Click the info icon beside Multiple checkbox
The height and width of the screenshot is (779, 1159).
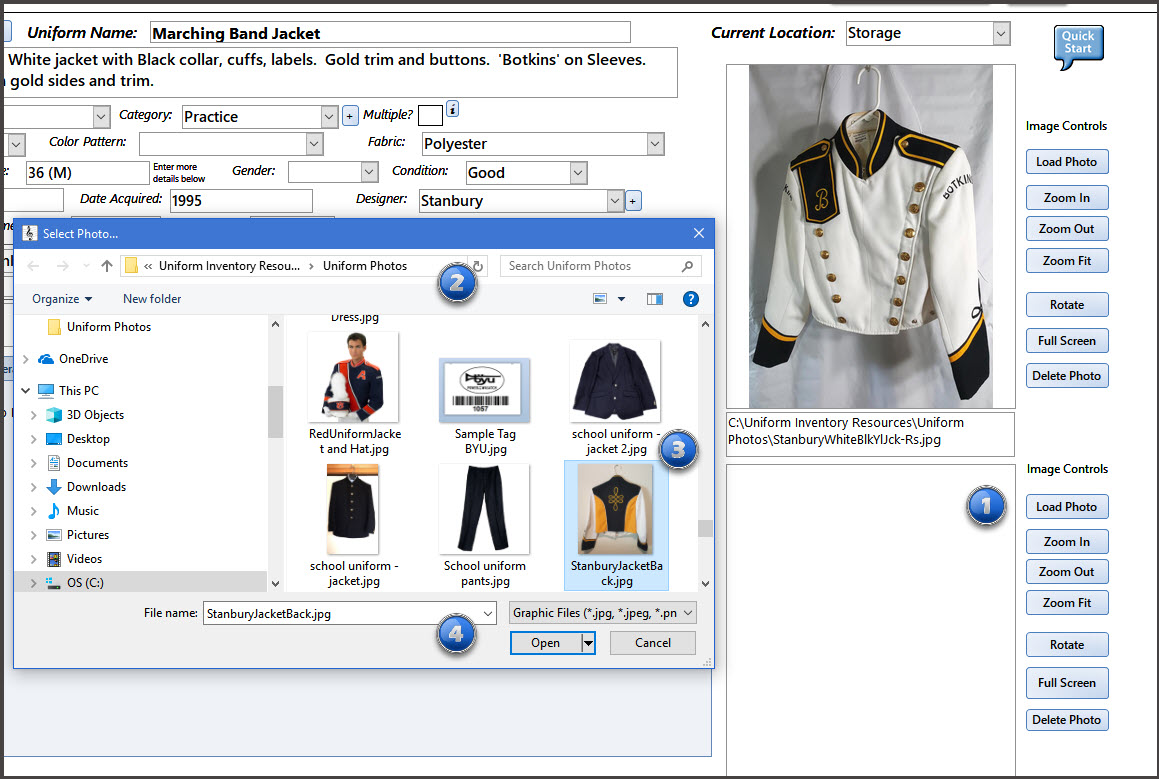452,109
